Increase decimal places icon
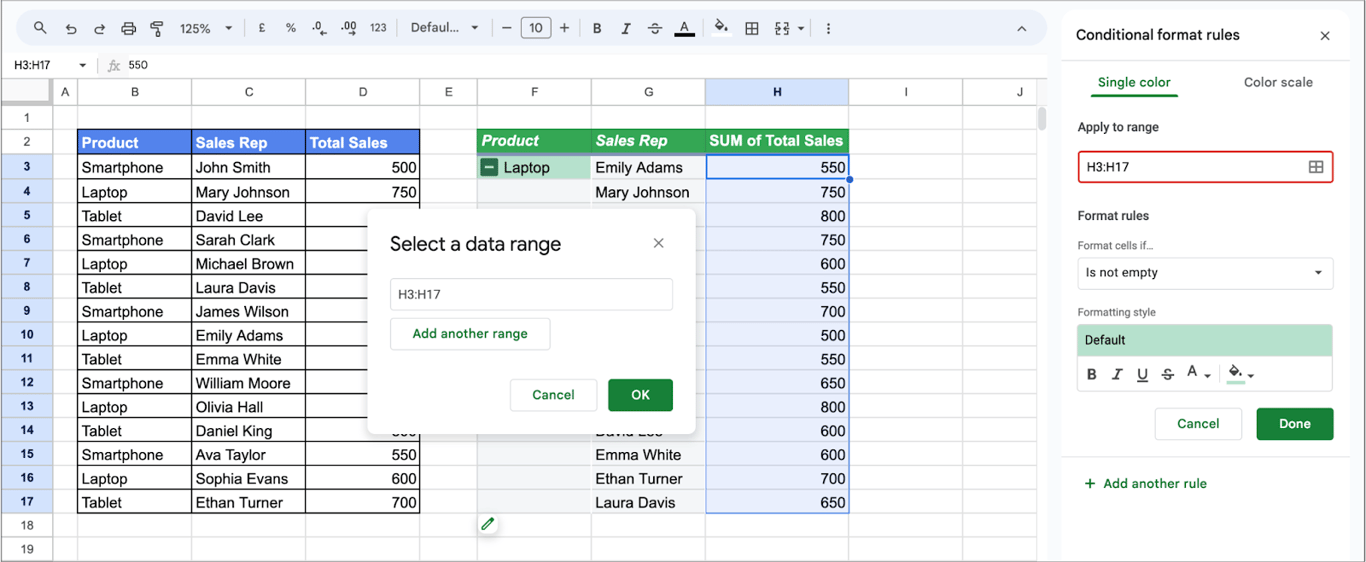The width and height of the screenshot is (1366, 562). [x=348, y=28]
